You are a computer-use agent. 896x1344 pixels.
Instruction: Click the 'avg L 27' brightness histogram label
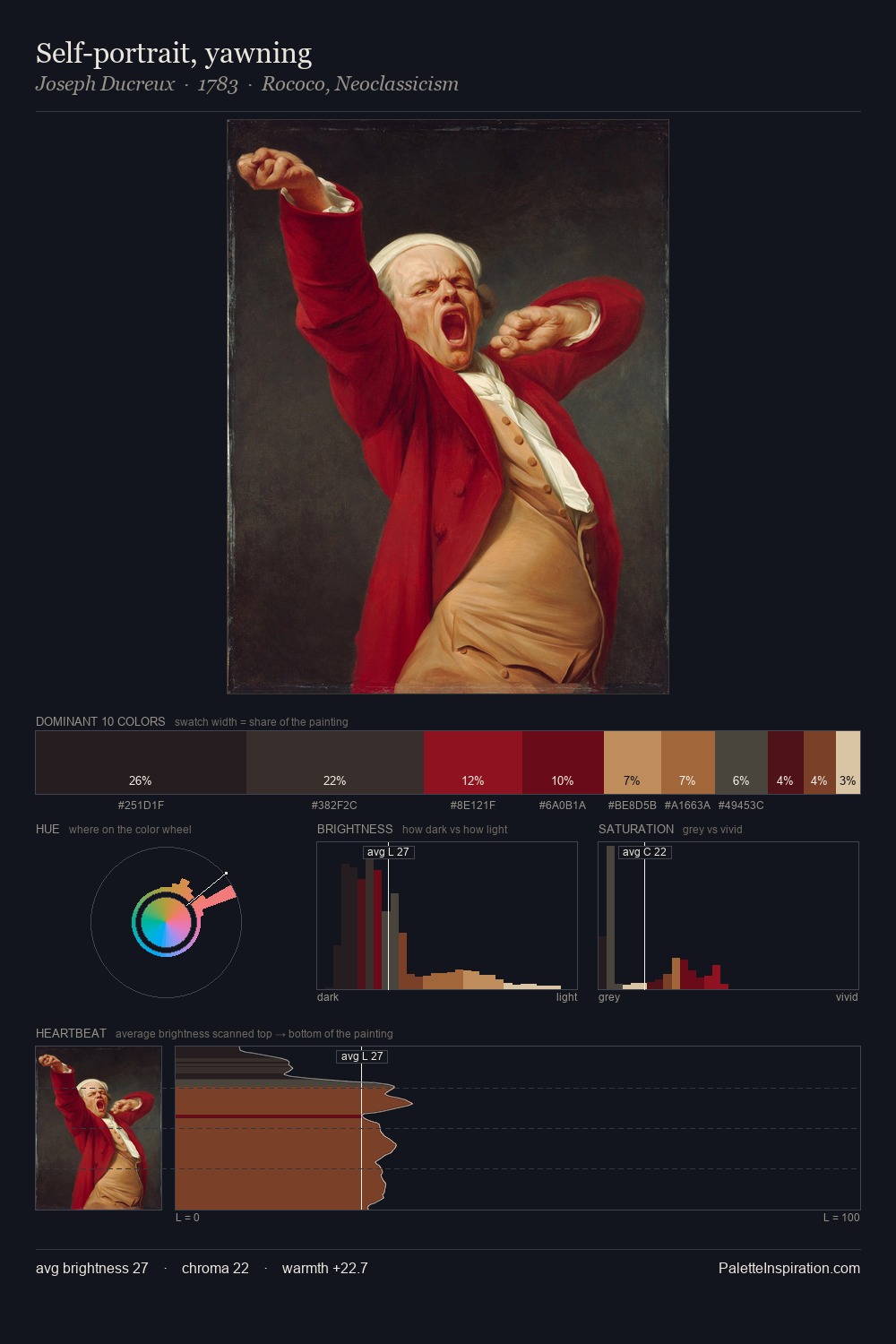(x=388, y=851)
